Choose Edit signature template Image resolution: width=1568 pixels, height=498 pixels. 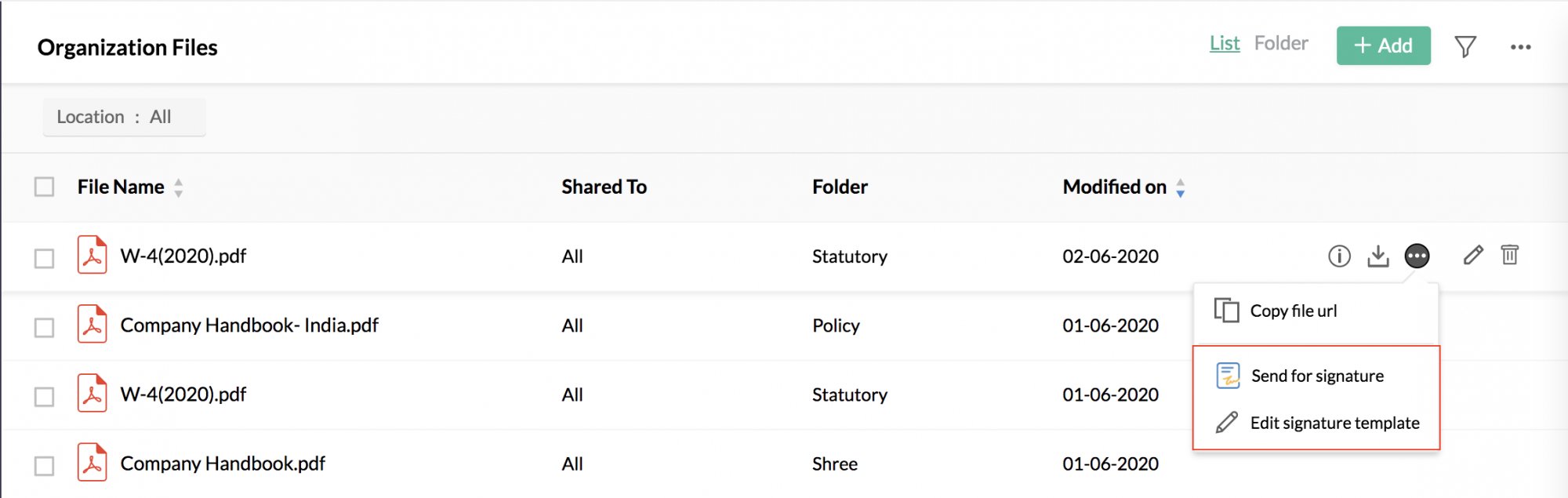pyautogui.click(x=1316, y=423)
